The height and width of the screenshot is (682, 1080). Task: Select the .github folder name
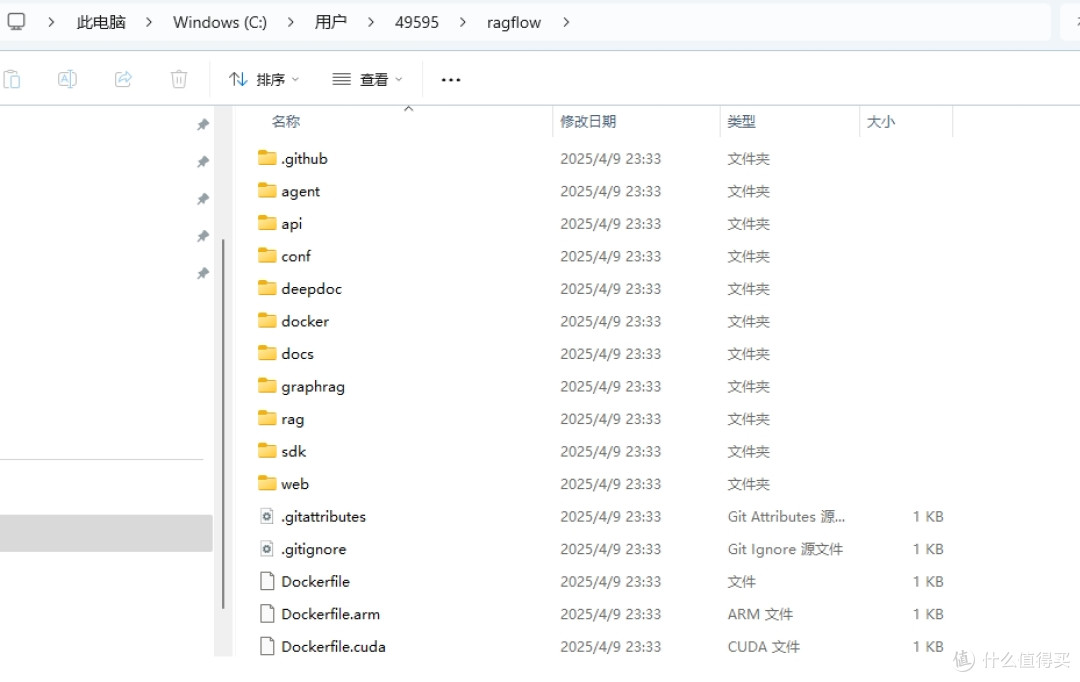(x=304, y=159)
